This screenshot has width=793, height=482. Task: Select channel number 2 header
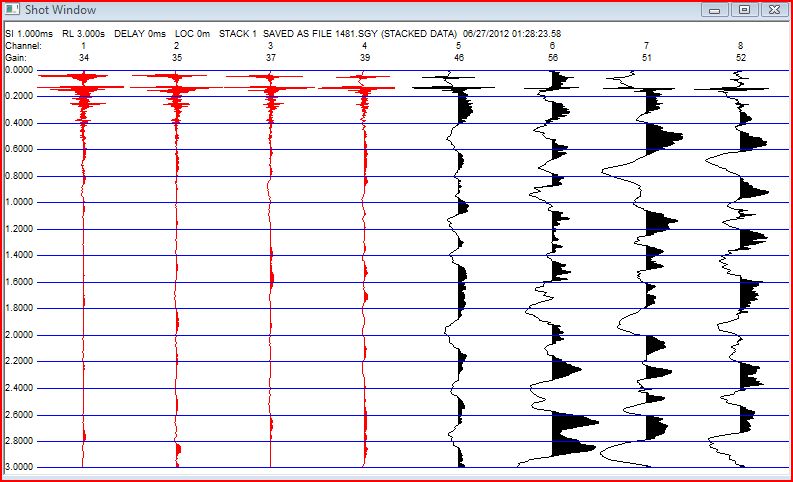tap(177, 46)
